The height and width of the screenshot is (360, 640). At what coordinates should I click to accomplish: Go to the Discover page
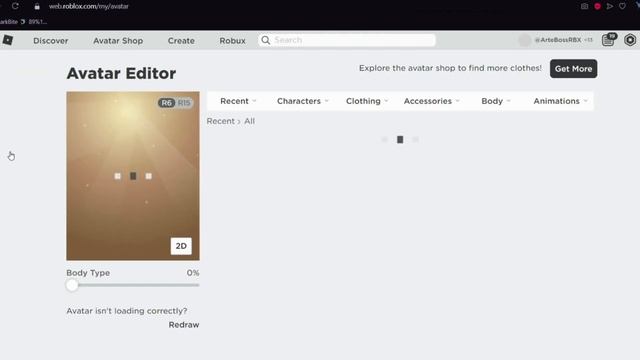51,40
